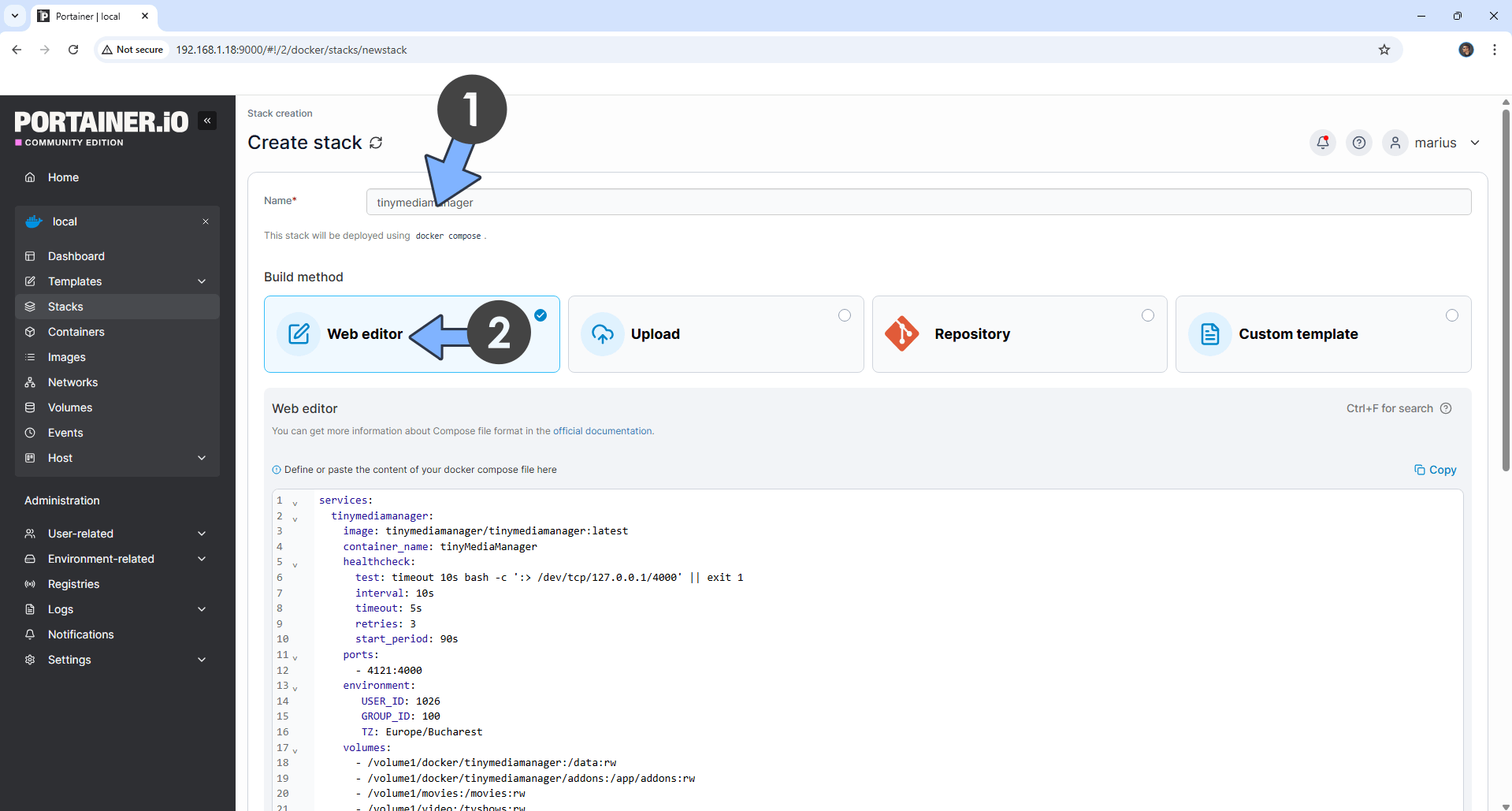The image size is (1512, 811).
Task: Open the help question mark icon
Action: 1358,143
